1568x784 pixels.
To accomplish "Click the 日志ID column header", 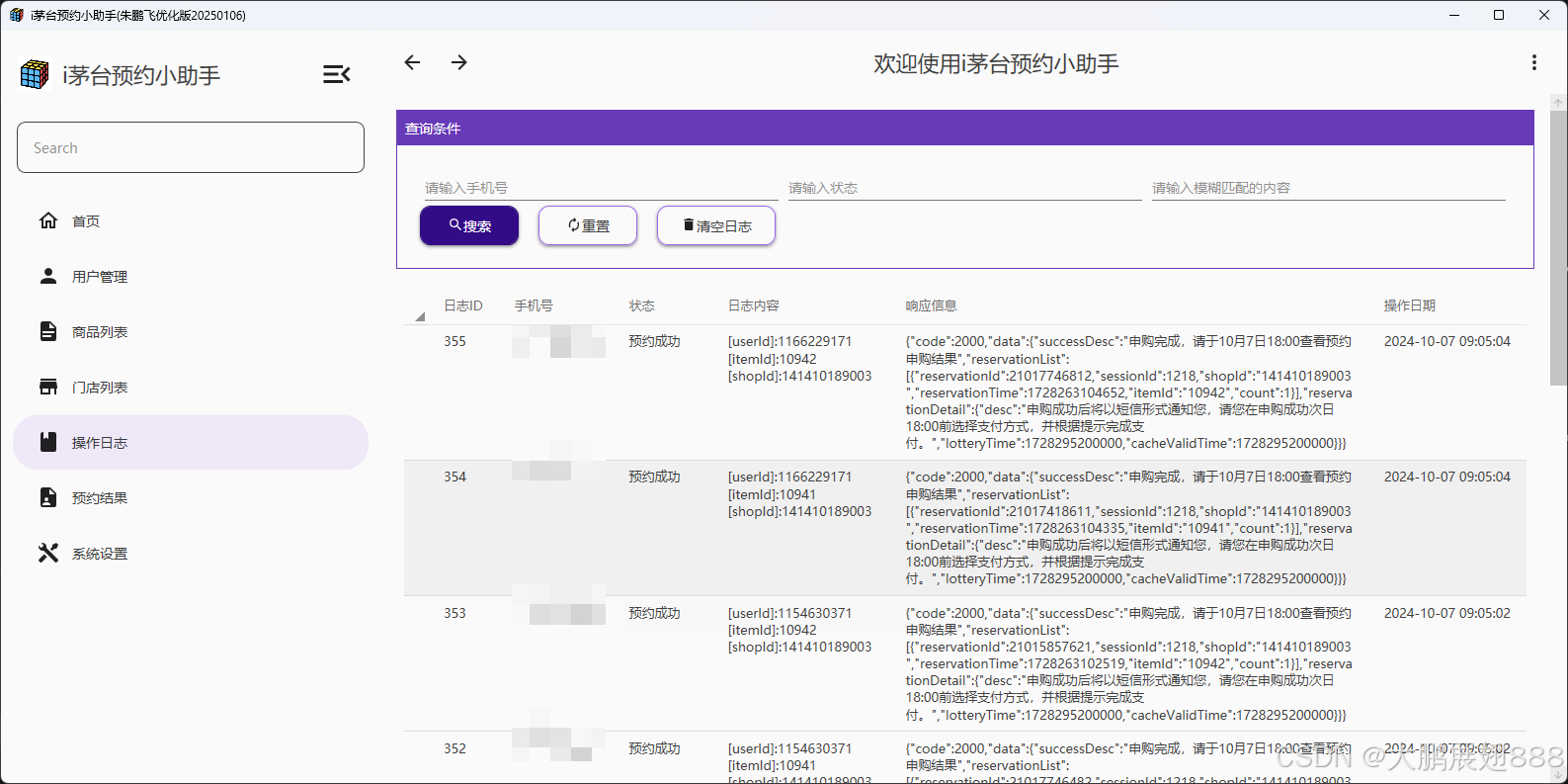I will click(x=462, y=305).
